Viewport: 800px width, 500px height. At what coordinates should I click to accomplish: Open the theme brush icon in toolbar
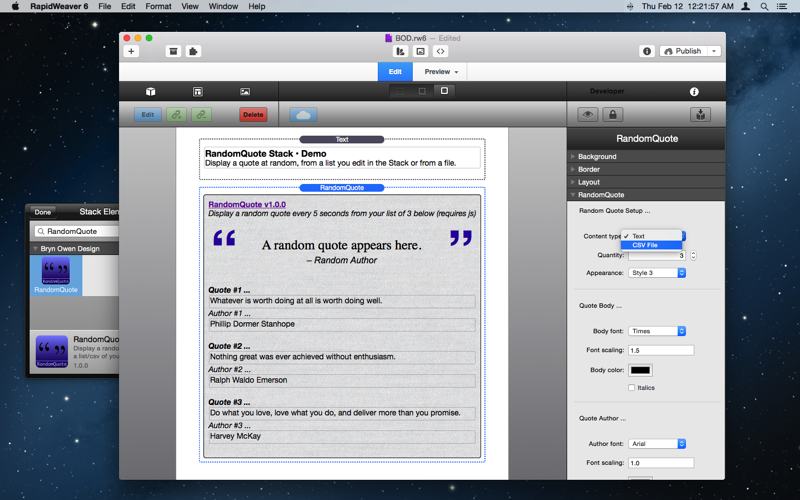(x=401, y=51)
